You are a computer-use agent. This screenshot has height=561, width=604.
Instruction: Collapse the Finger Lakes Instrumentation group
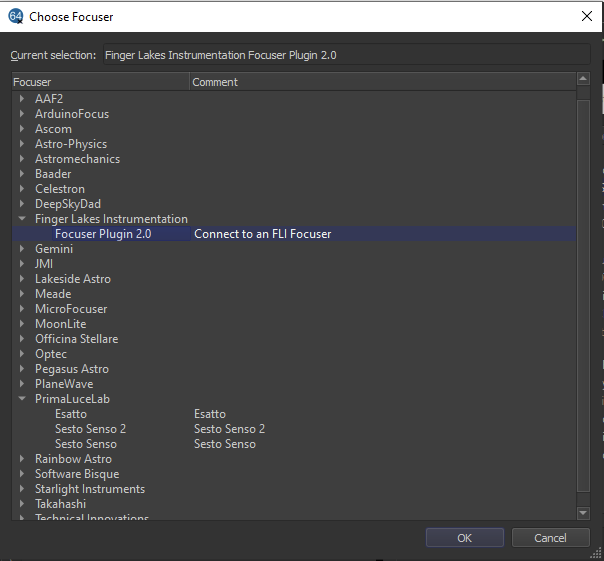click(22, 219)
